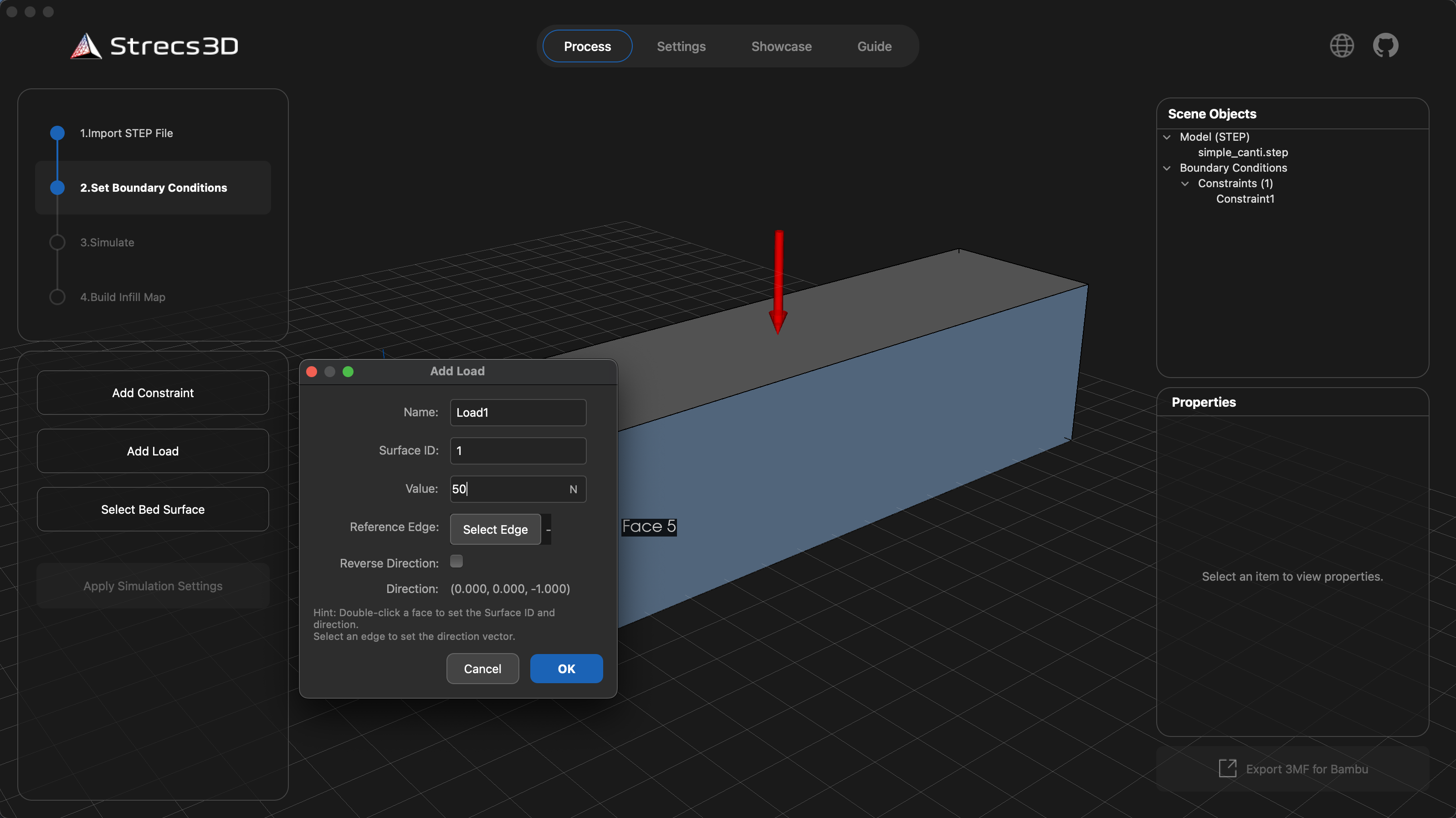This screenshot has height=818, width=1456.
Task: Open the GitHub repository icon
Action: tap(1385, 46)
